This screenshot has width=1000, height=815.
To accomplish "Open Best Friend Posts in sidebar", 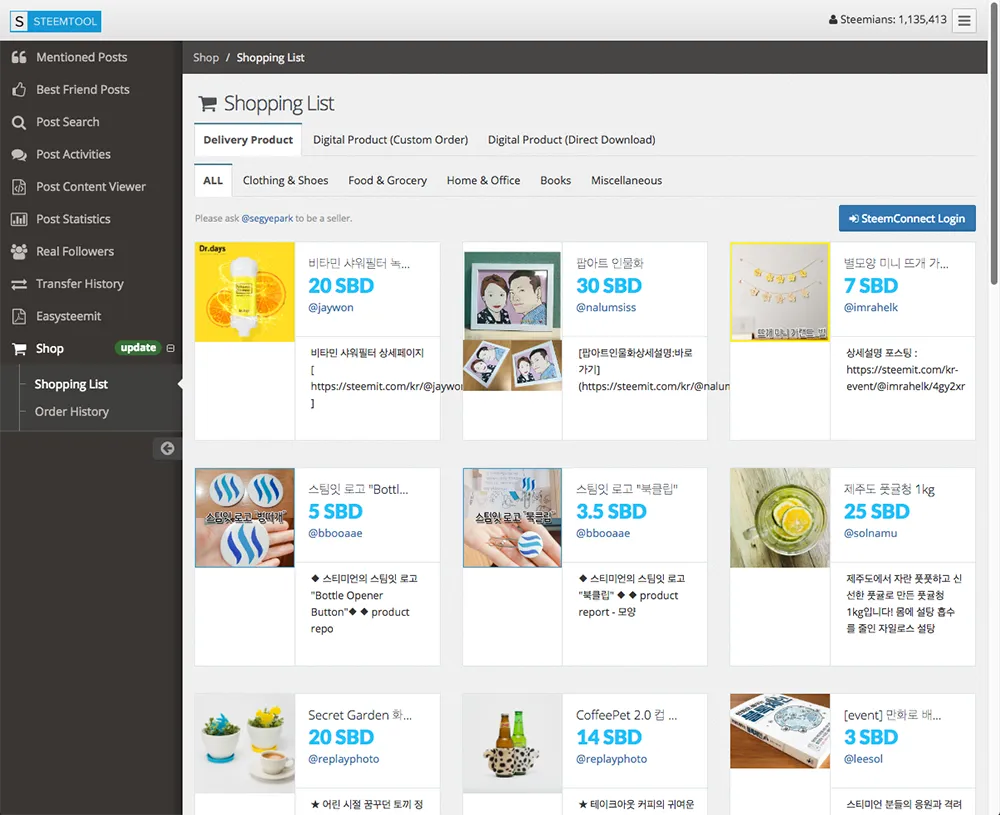I will coord(83,89).
